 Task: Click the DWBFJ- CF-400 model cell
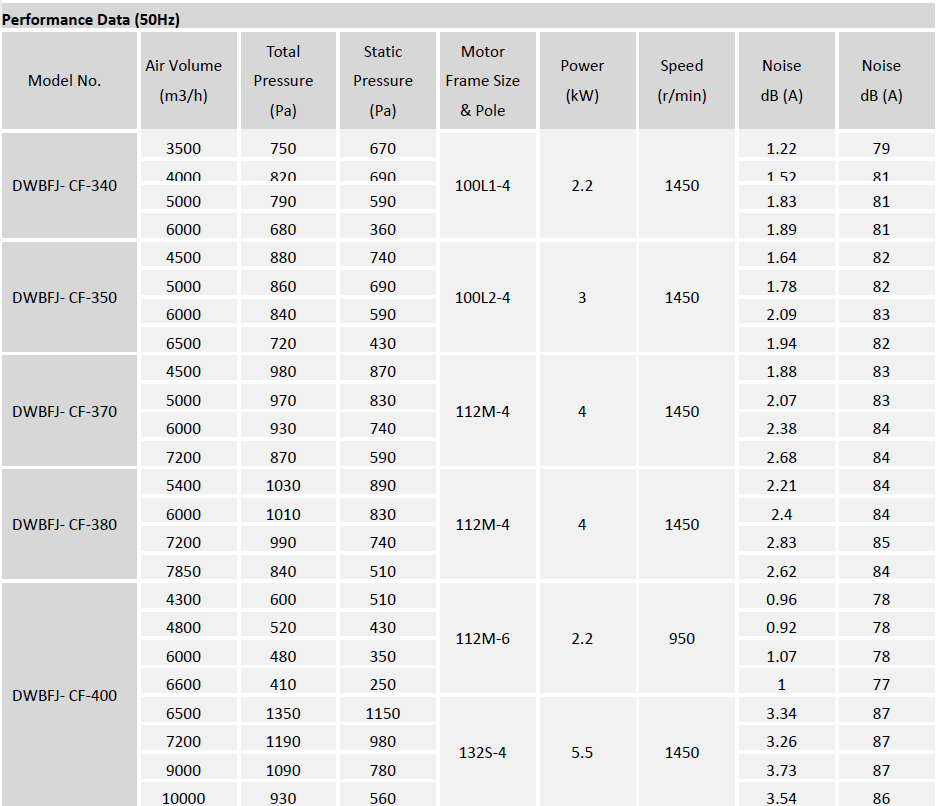point(65,695)
